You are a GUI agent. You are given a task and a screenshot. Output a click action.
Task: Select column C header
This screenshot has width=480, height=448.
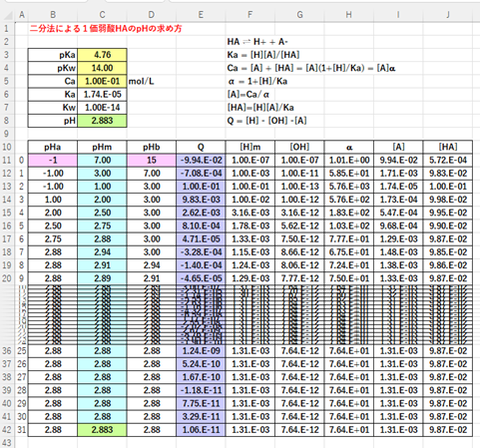pos(102,15)
